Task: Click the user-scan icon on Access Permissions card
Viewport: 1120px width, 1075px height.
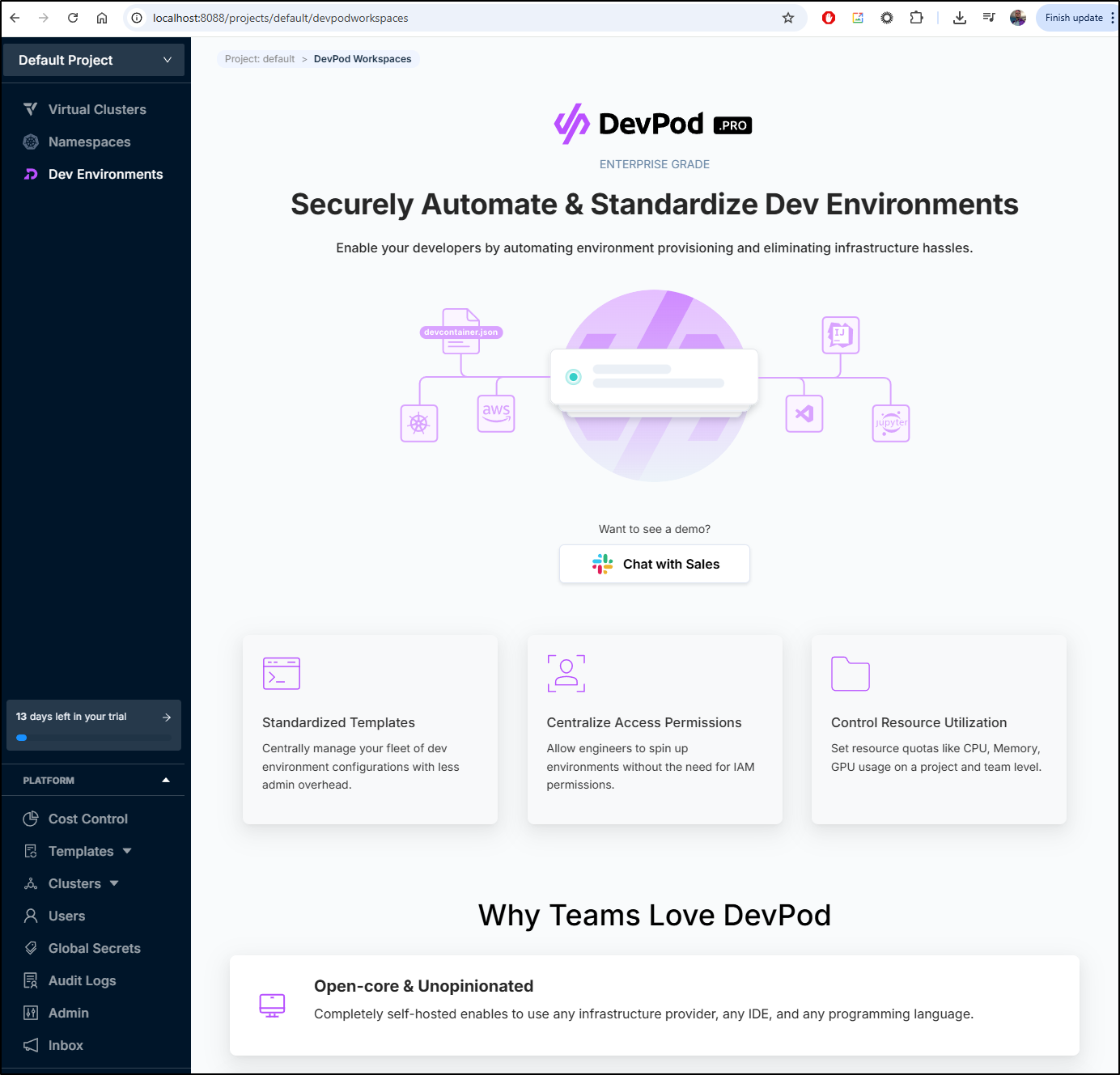Action: point(566,673)
